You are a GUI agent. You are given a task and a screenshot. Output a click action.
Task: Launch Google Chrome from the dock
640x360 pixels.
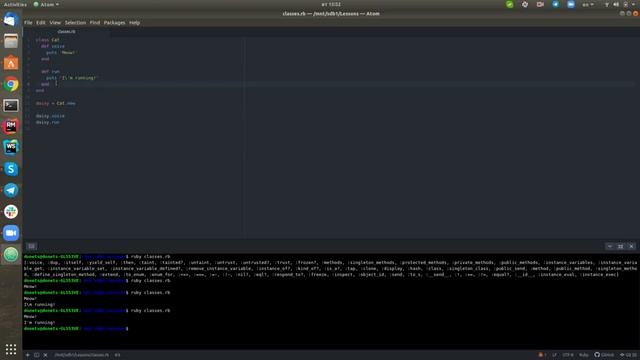pos(11,84)
